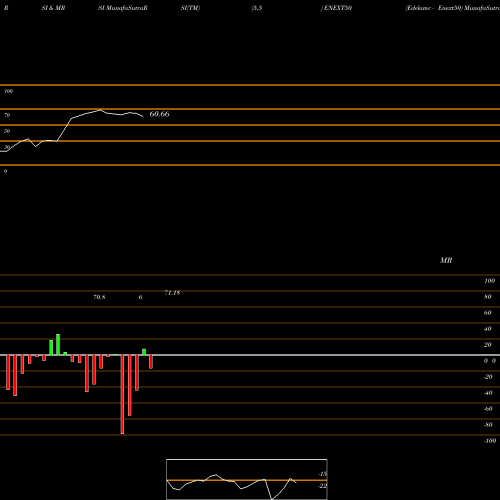Click the tallest green histogram bar
The height and width of the screenshot is (500, 500).
tap(58, 345)
